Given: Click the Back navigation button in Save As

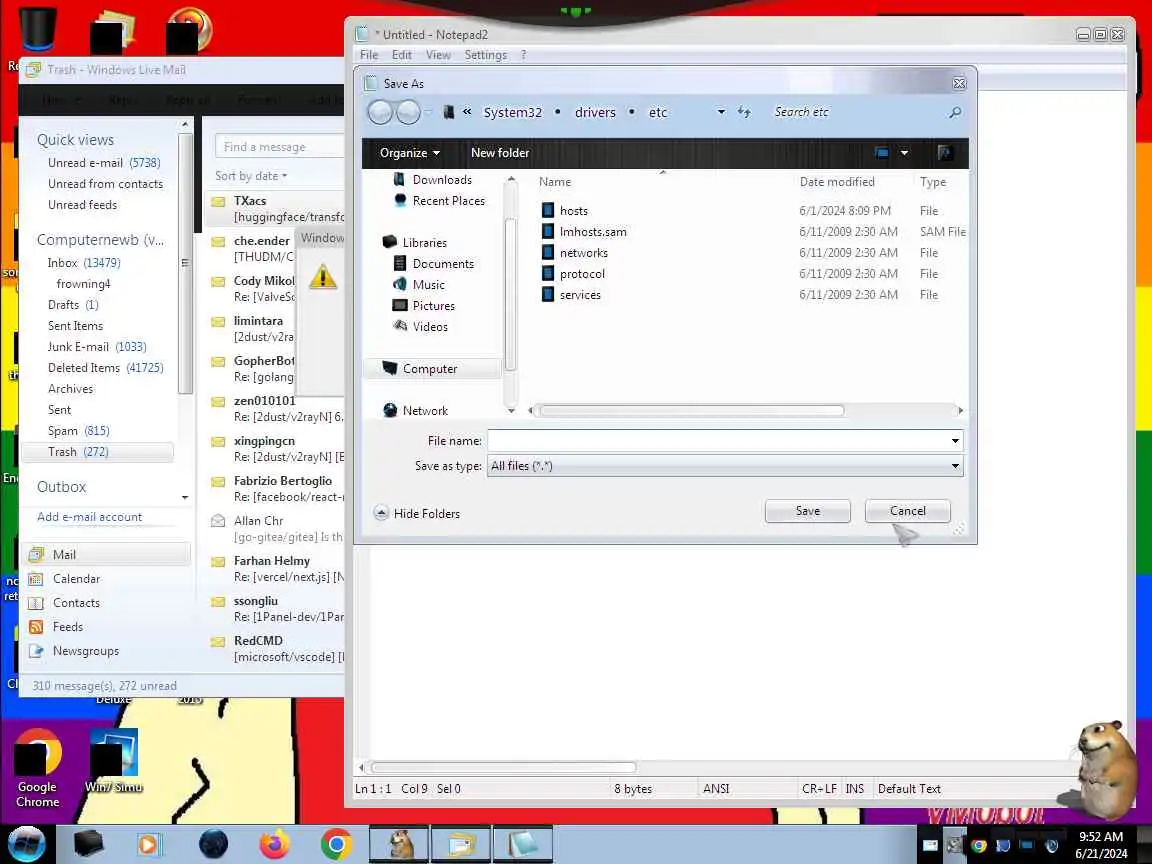Looking at the screenshot, I should click(380, 112).
